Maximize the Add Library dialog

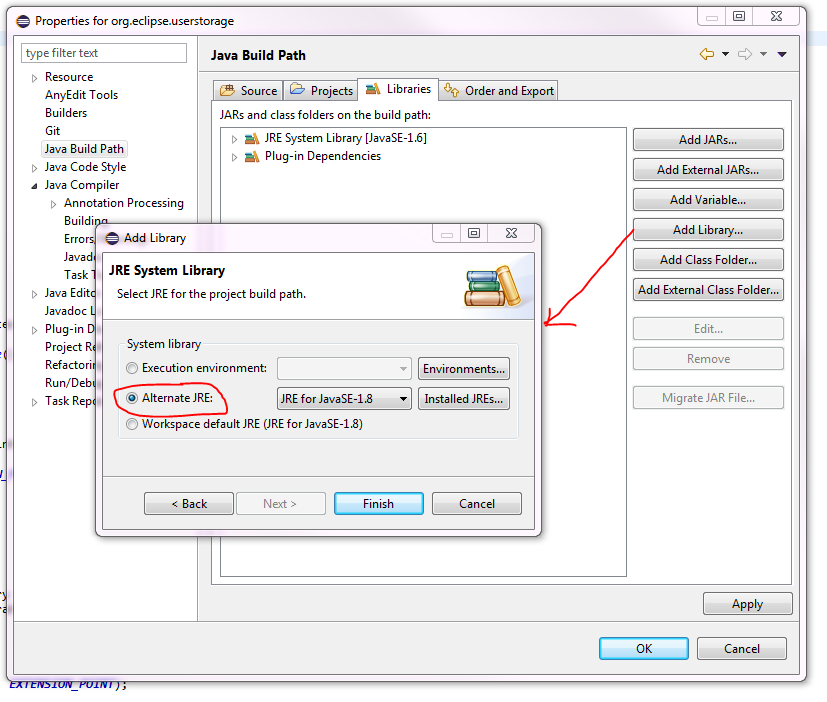click(x=474, y=233)
